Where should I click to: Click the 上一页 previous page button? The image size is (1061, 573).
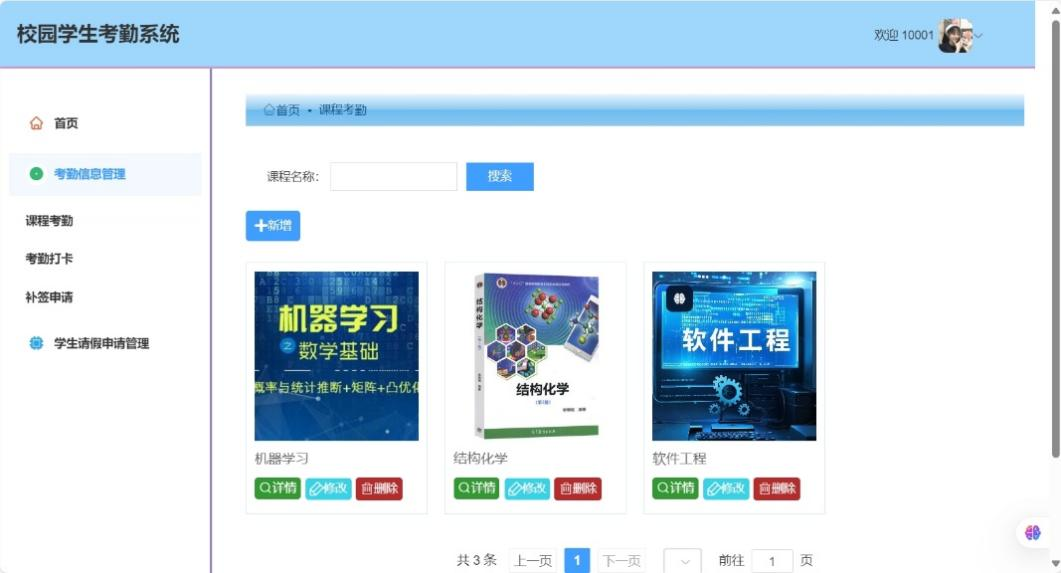pyautogui.click(x=533, y=561)
